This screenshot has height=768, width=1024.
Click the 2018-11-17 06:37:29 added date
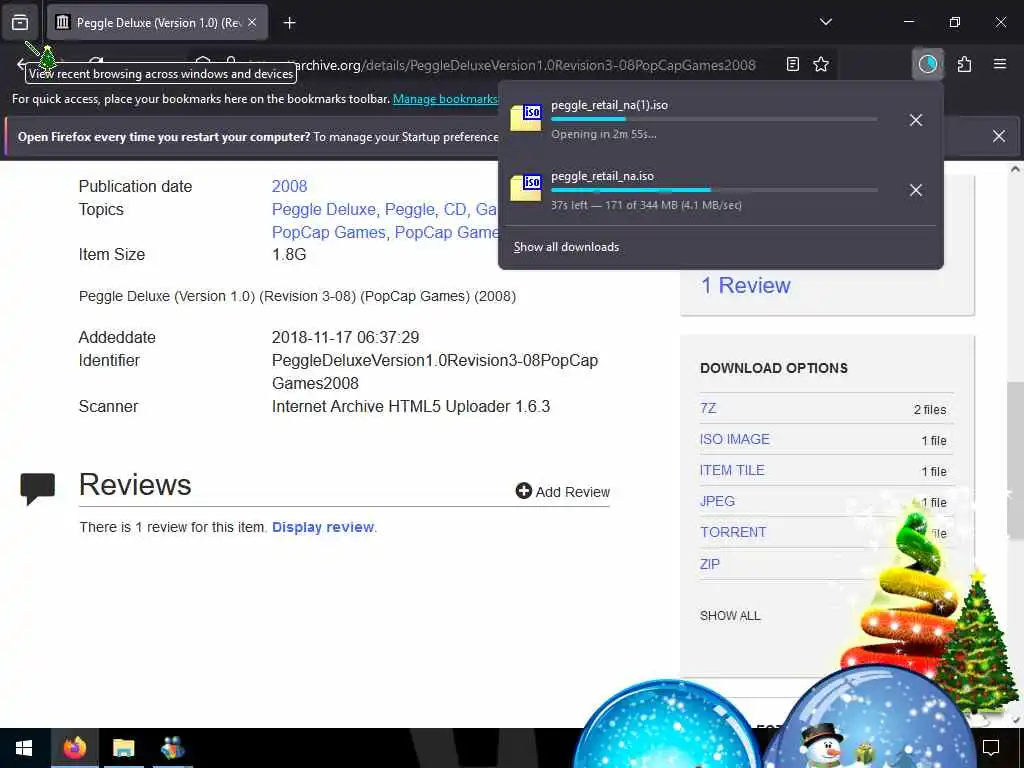coord(345,337)
